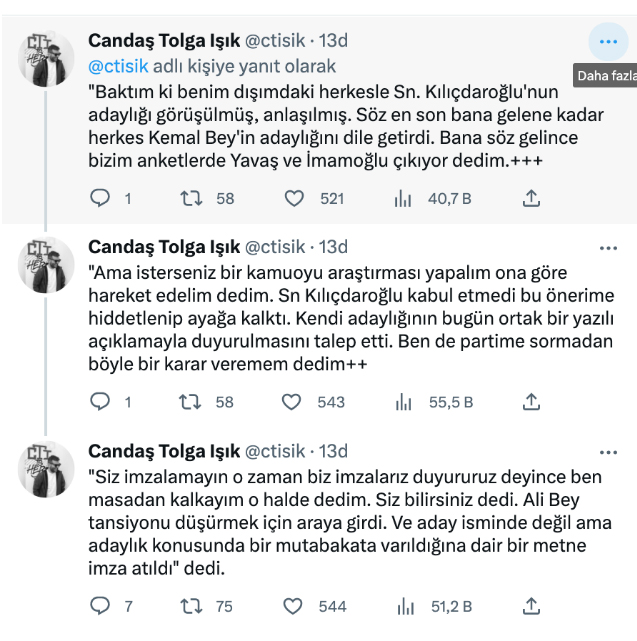This screenshot has width=637, height=641.
Task: Retweet the first tweet with 58 retweets
Action: (x=188, y=198)
